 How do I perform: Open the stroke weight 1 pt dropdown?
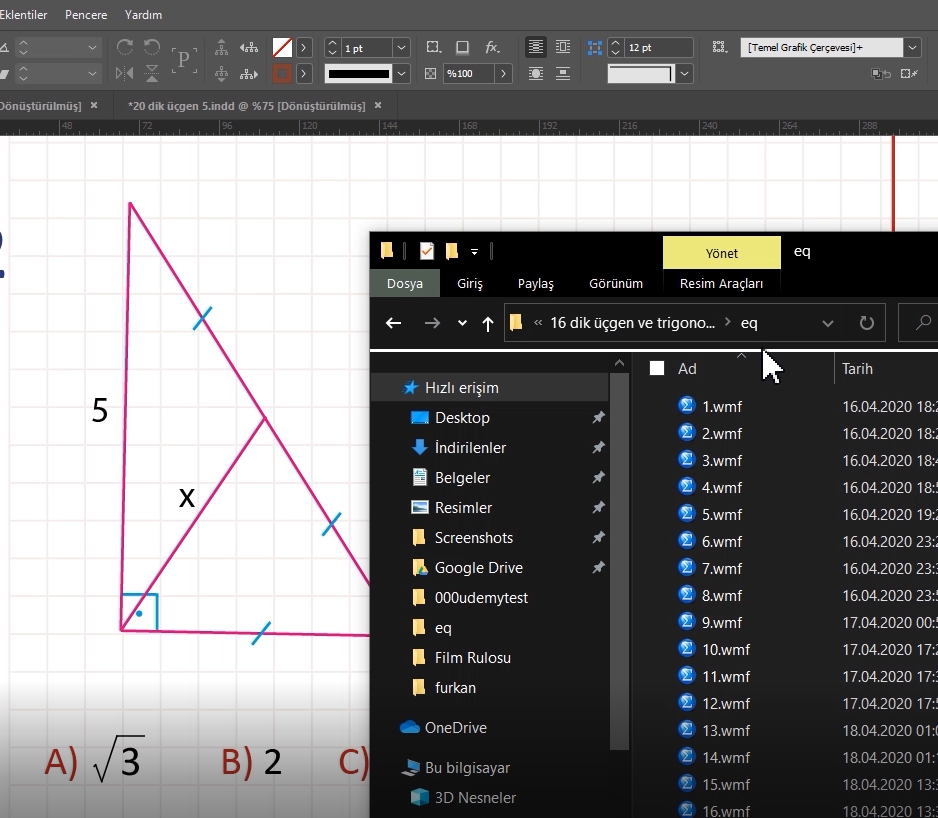point(401,48)
